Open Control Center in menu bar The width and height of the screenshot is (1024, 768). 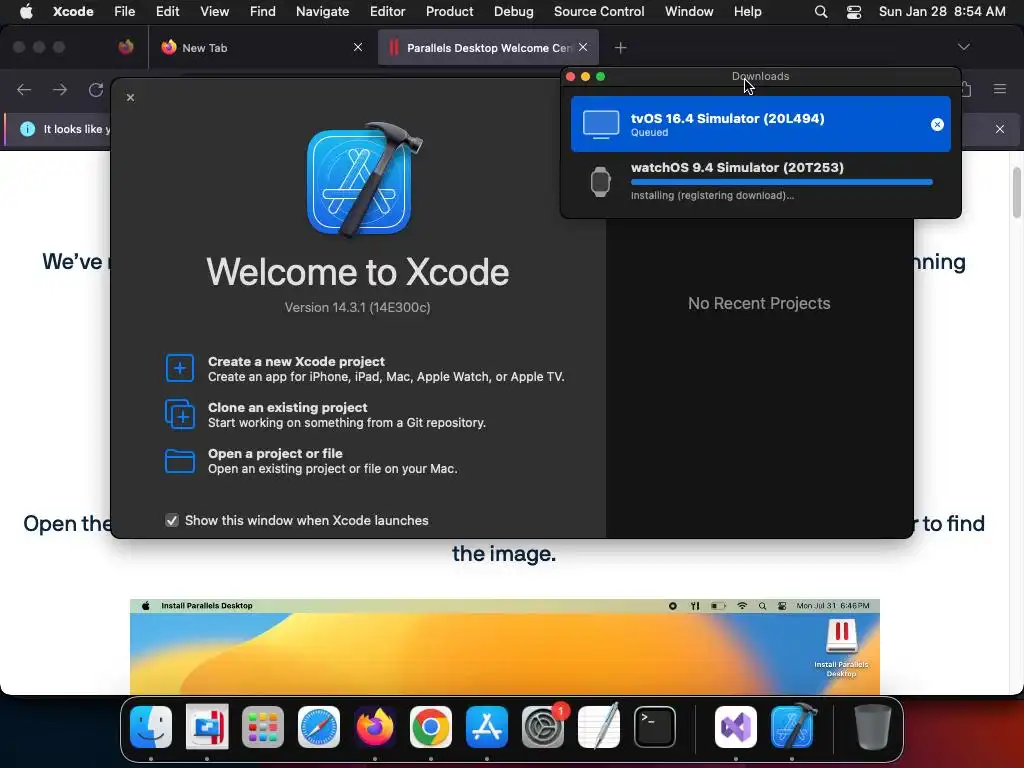[854, 12]
